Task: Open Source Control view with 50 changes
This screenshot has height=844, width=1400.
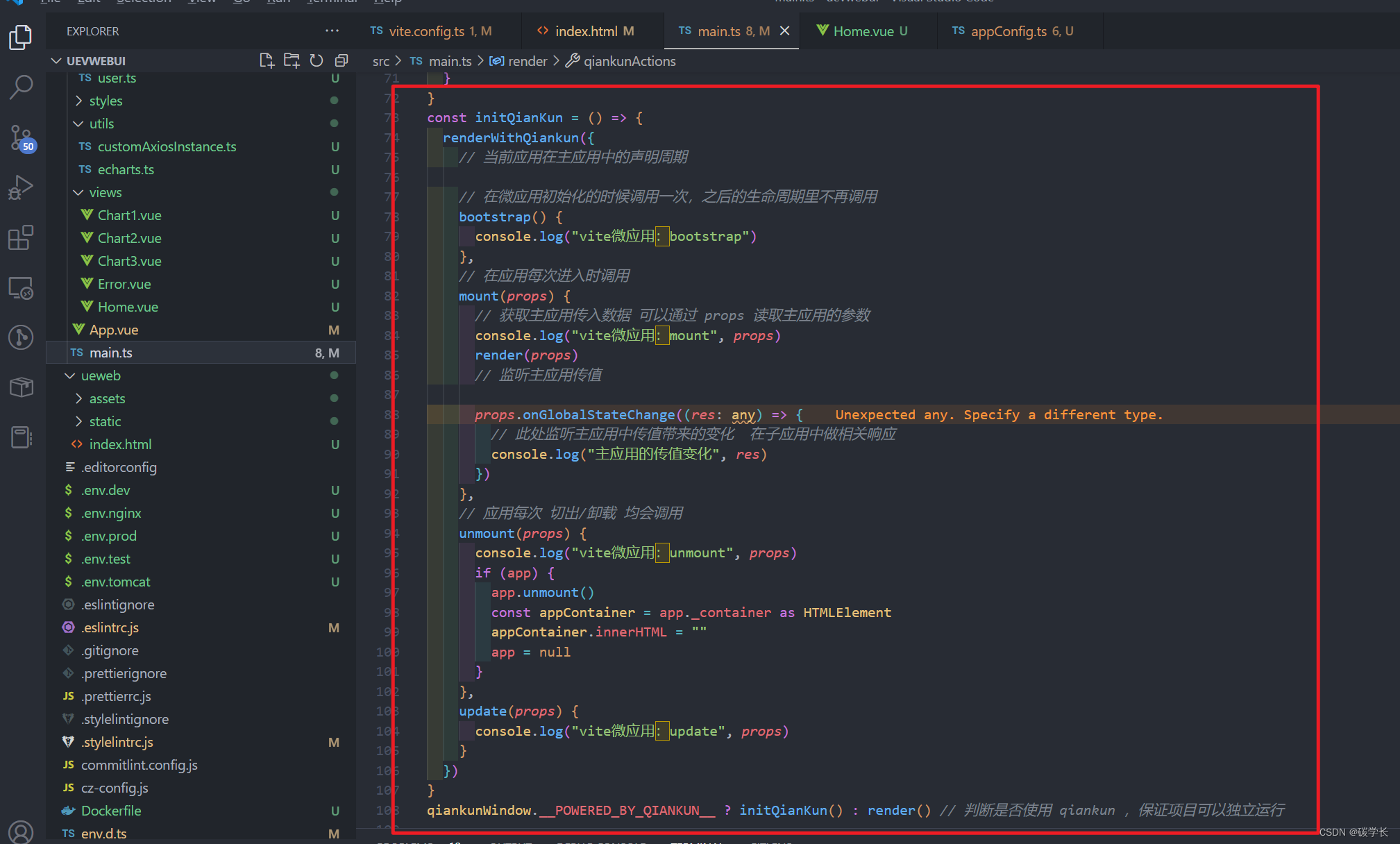Action: point(21,138)
